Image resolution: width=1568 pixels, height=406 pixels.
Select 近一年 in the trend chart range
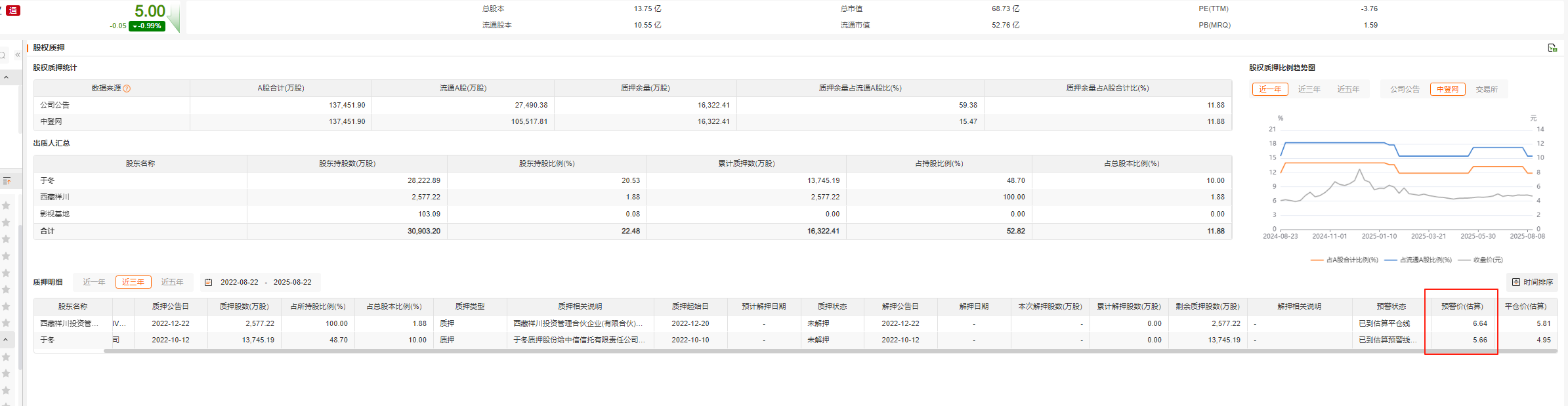point(1270,89)
